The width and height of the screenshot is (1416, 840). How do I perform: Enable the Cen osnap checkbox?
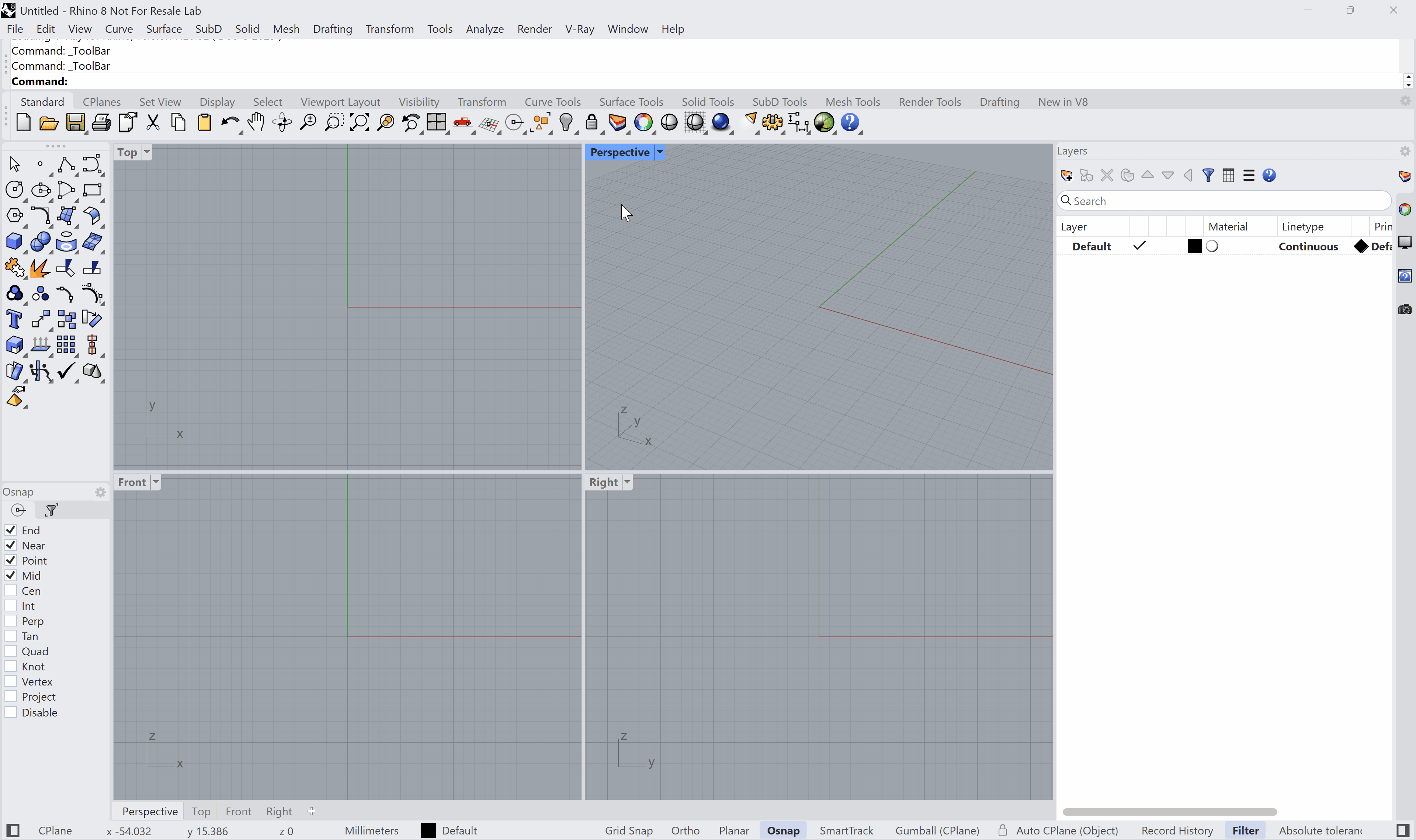[11, 590]
